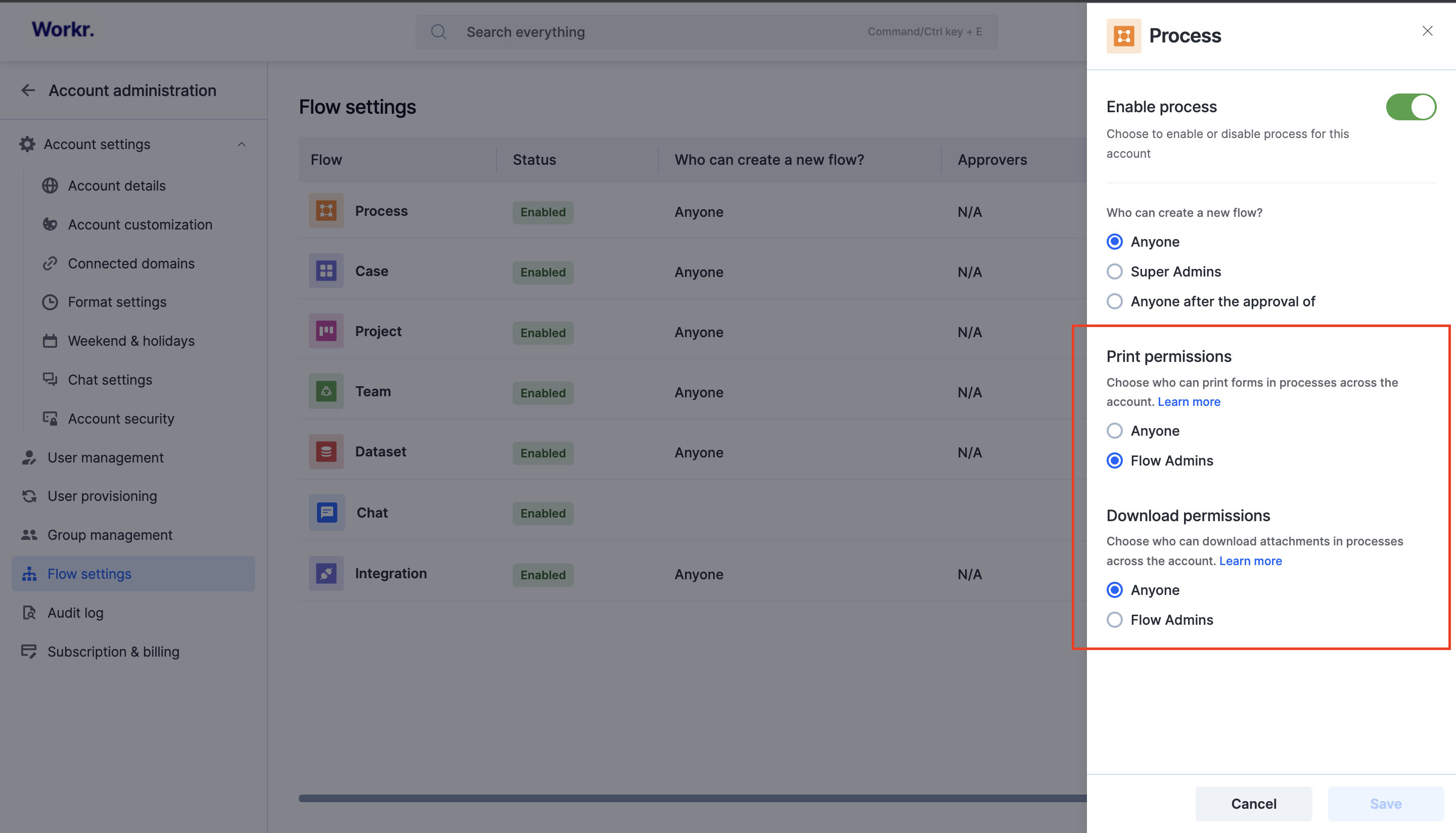1456x833 pixels.
Task: Click the red Dataset flow icon
Action: tap(326, 451)
